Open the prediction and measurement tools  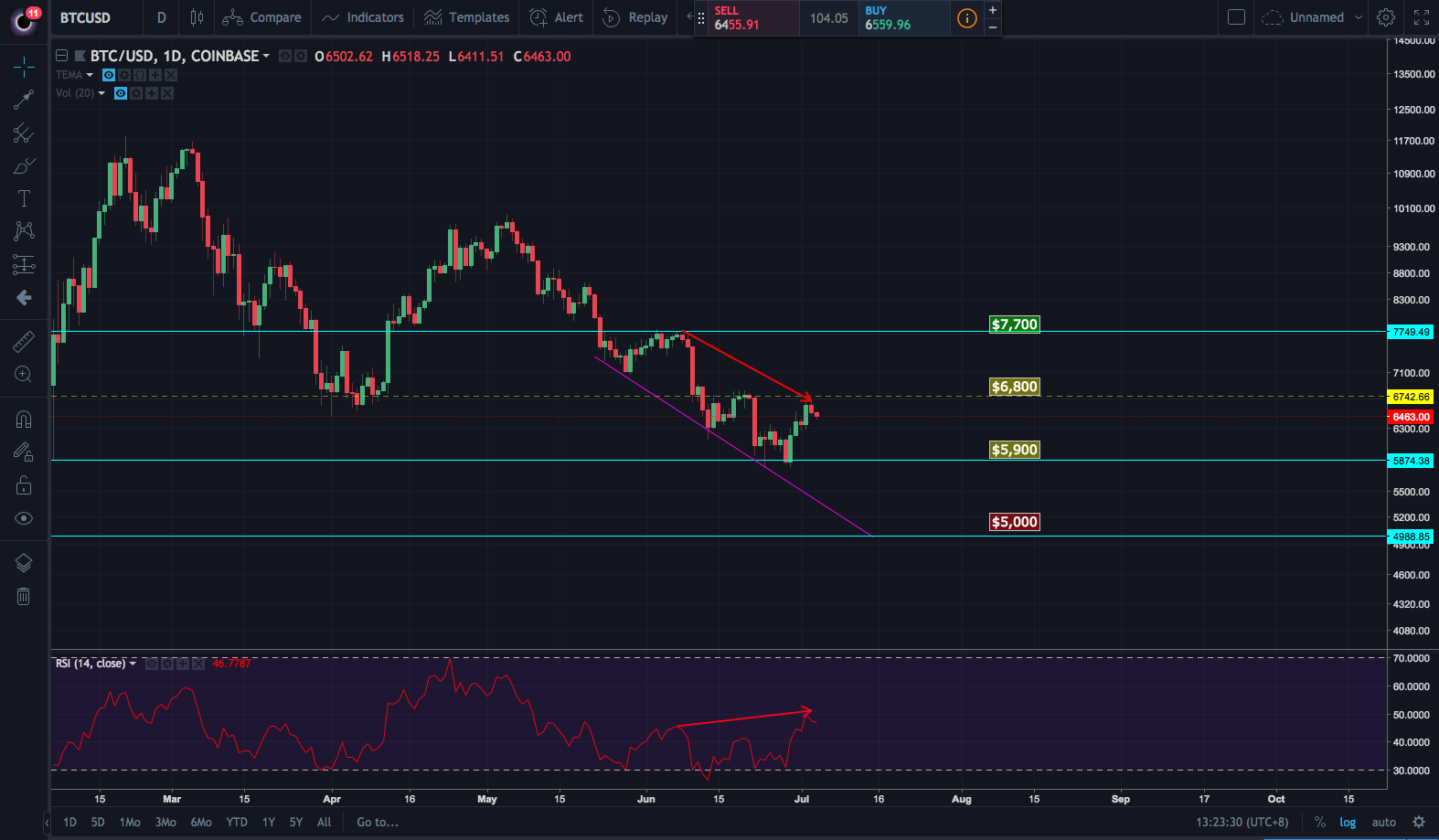24,264
